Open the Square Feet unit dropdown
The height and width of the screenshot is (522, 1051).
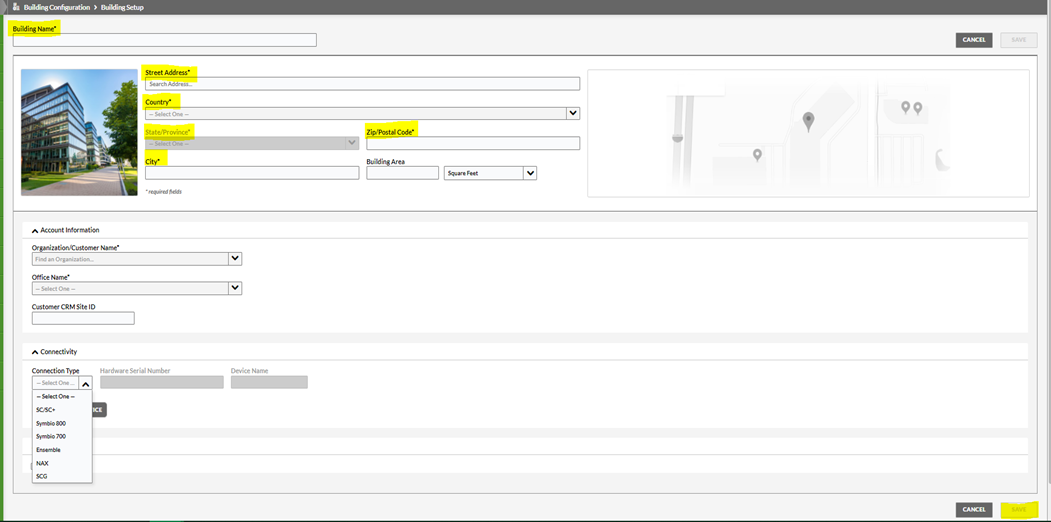[530, 173]
